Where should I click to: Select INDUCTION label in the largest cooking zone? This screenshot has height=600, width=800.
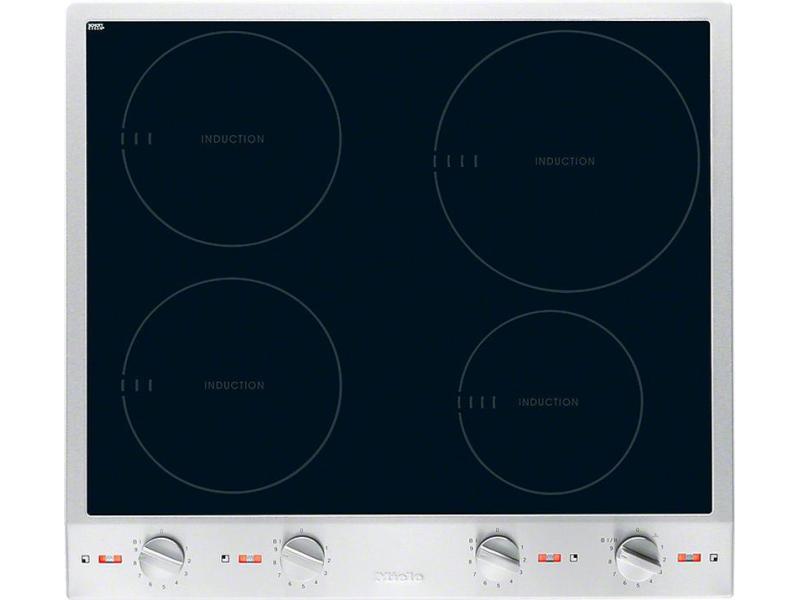pos(565,161)
